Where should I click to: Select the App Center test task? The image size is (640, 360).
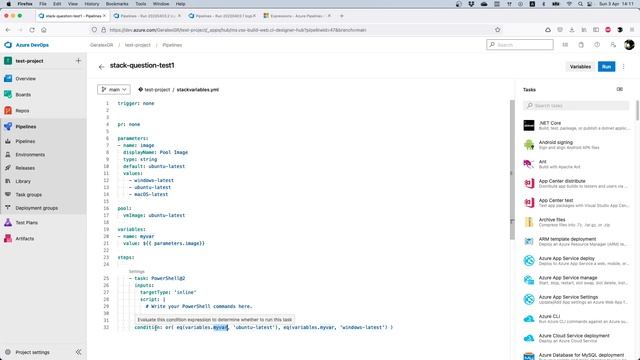(576, 202)
